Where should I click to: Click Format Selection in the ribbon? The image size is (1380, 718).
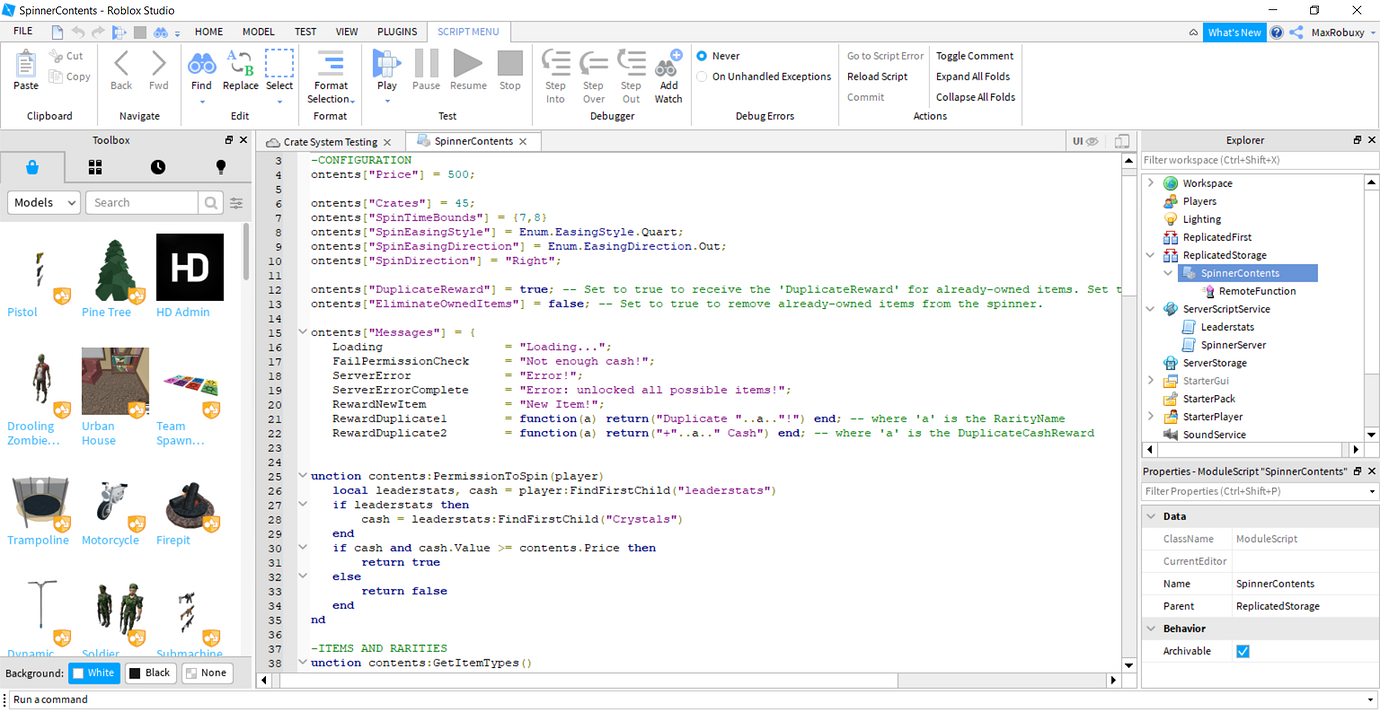[x=330, y=78]
